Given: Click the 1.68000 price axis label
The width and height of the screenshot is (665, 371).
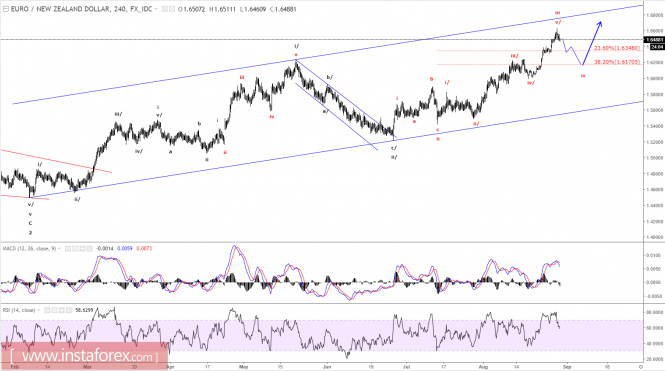Looking at the screenshot, I should pos(655,15).
